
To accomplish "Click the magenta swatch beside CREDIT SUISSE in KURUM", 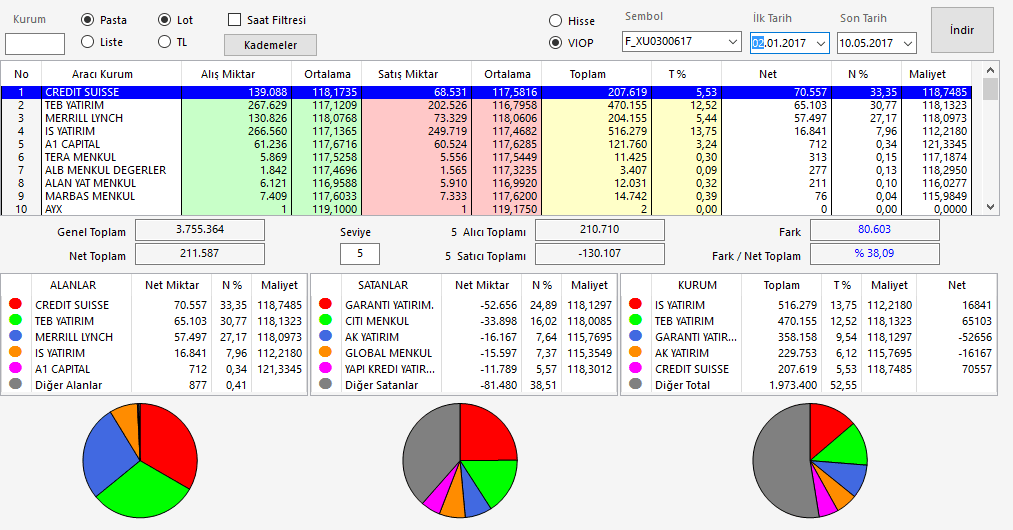I will (x=635, y=368).
